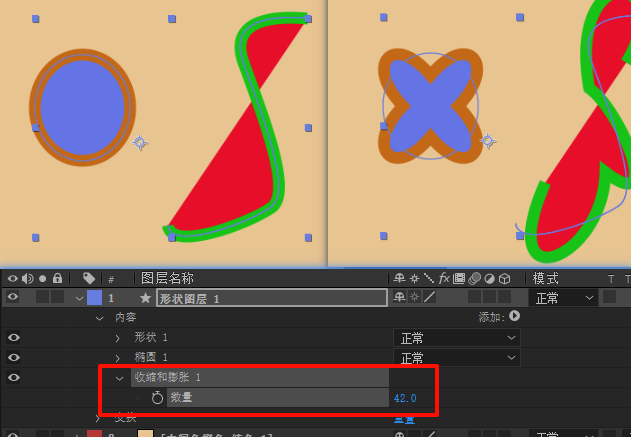631x437 pixels.
Task: Click top-left bounding box handle in left preview
Action: (35, 19)
